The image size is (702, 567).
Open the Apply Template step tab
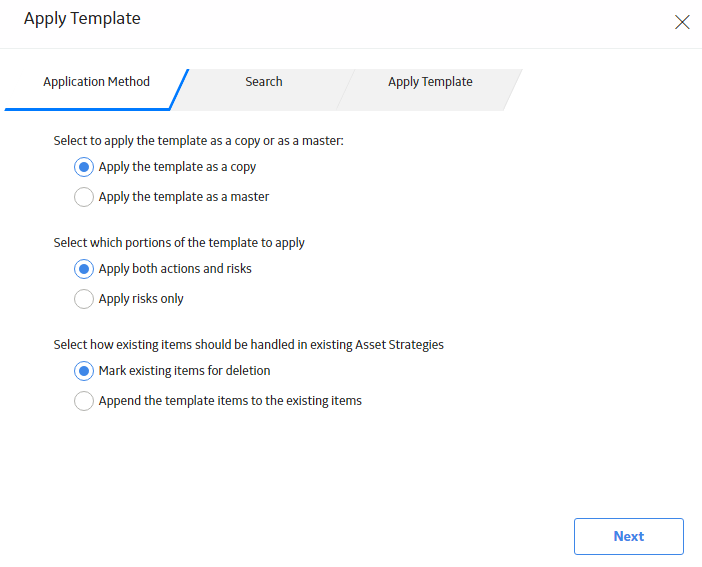click(430, 82)
